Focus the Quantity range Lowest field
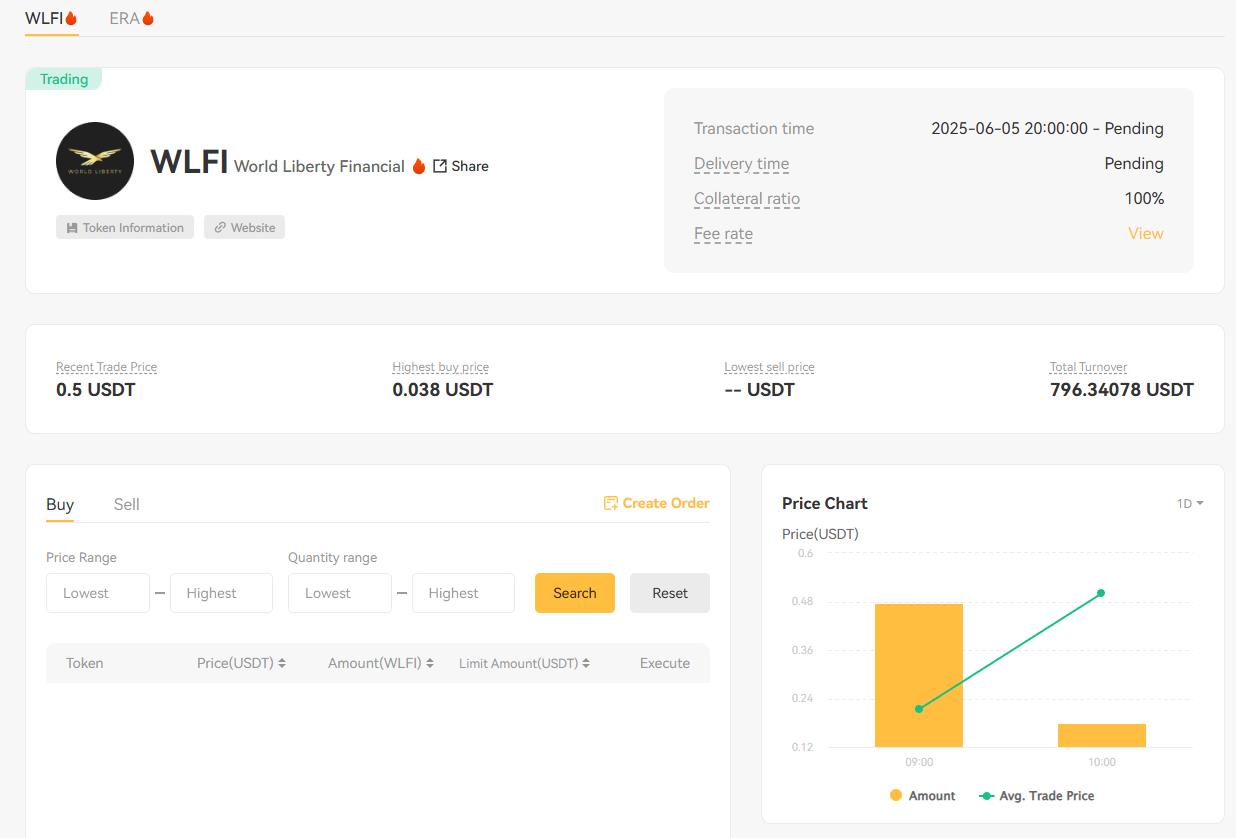The image size is (1236, 838). [340, 593]
